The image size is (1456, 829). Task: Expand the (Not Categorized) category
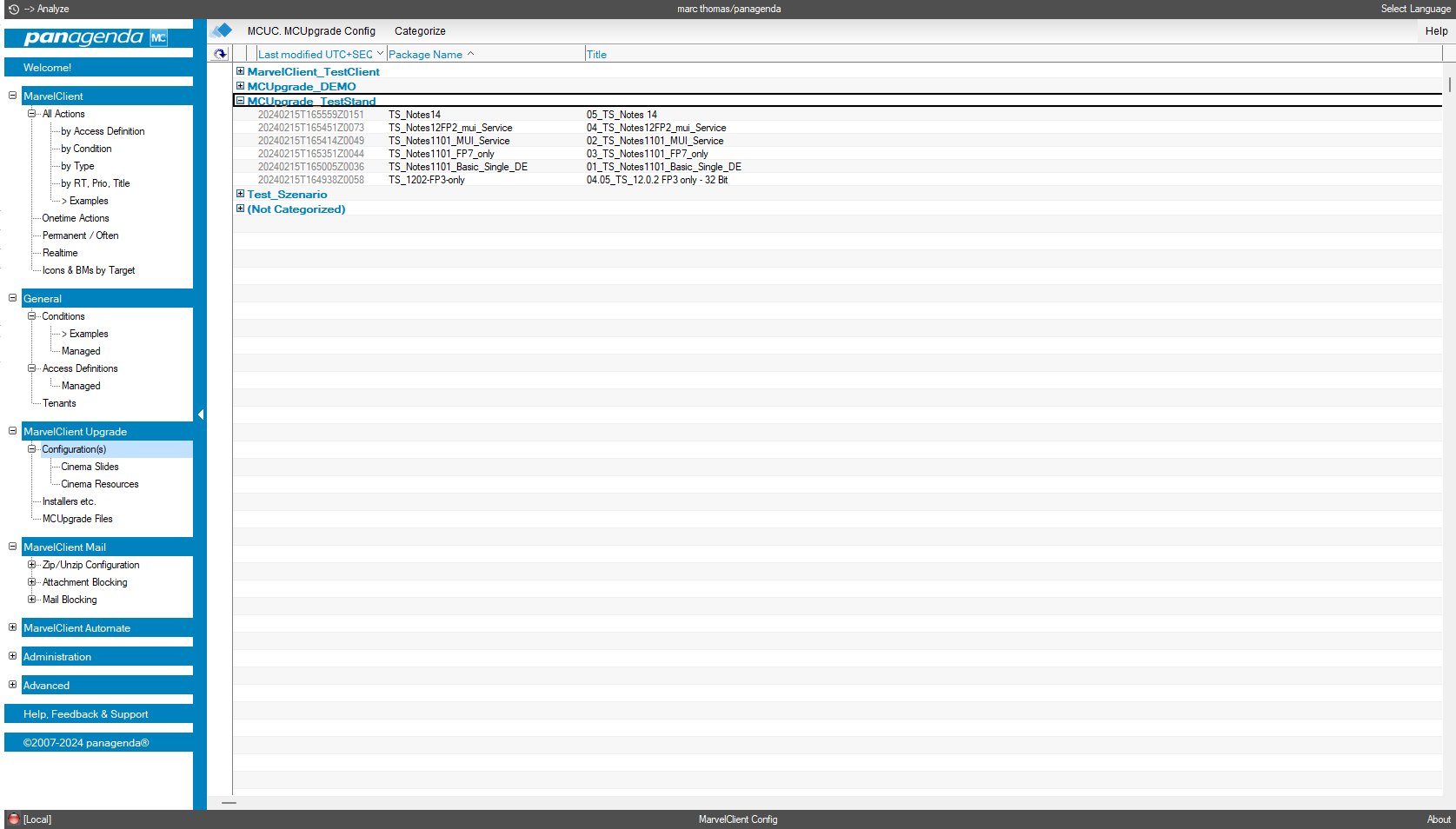[x=240, y=209]
